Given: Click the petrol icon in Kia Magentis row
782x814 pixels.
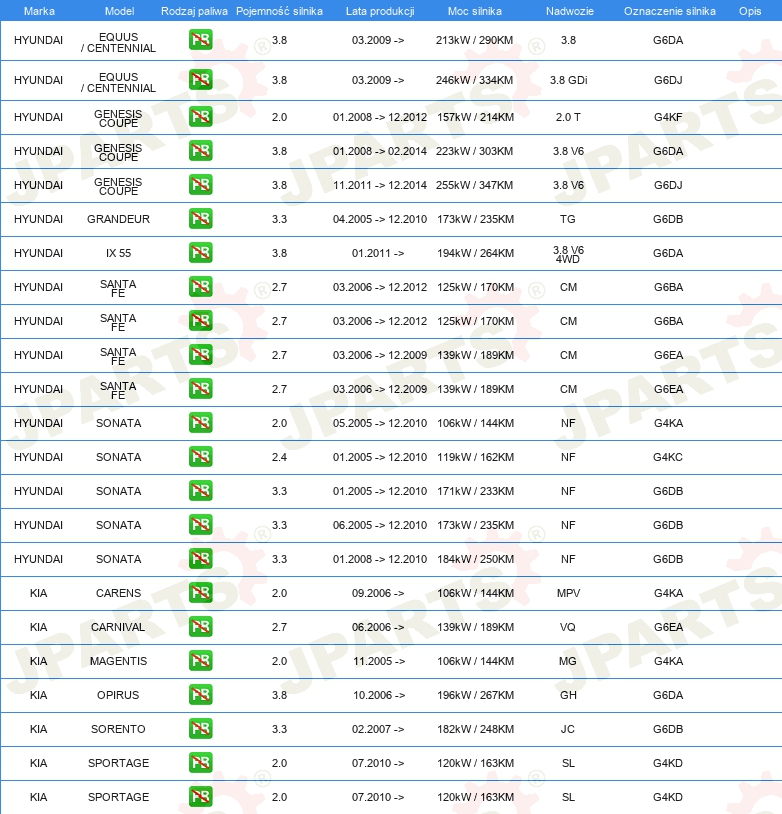Looking at the screenshot, I should tap(200, 661).
